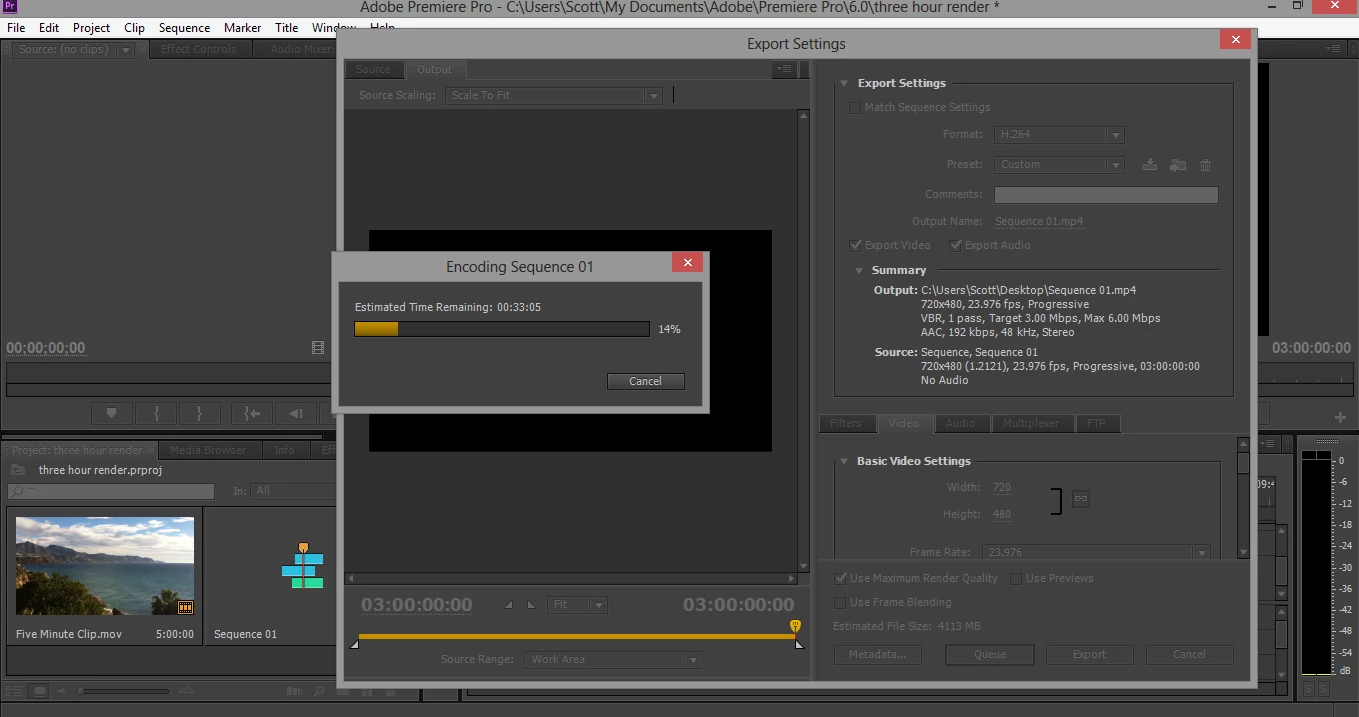Toggle Use Maximum Render Quality checkbox

point(840,578)
